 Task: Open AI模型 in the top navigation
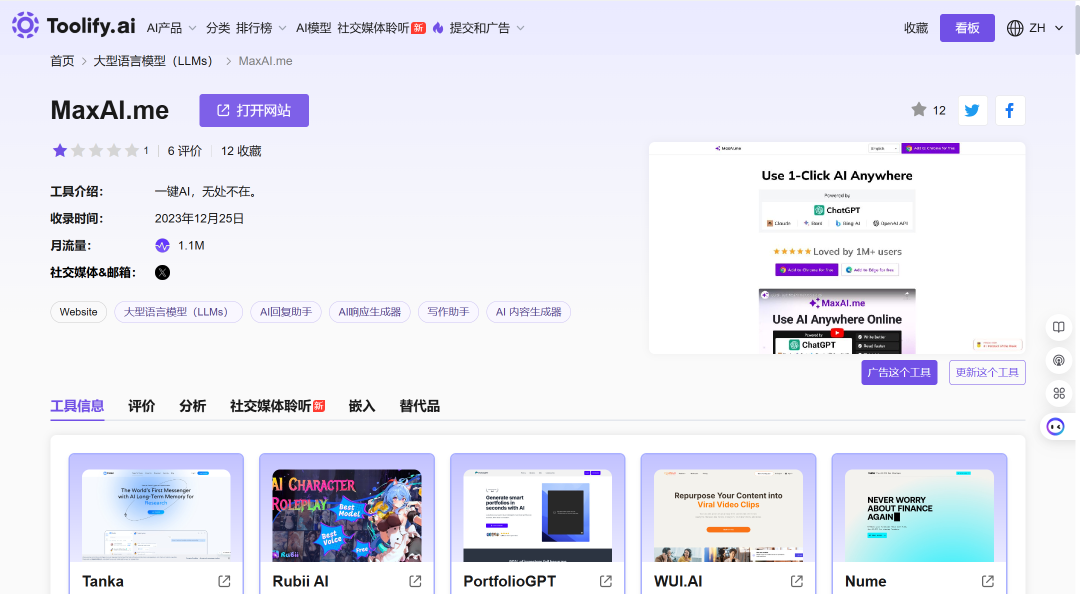click(x=313, y=28)
